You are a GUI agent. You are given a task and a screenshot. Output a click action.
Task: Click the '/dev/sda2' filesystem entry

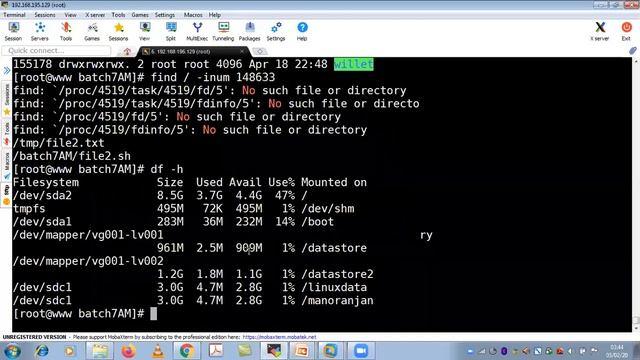42,195
